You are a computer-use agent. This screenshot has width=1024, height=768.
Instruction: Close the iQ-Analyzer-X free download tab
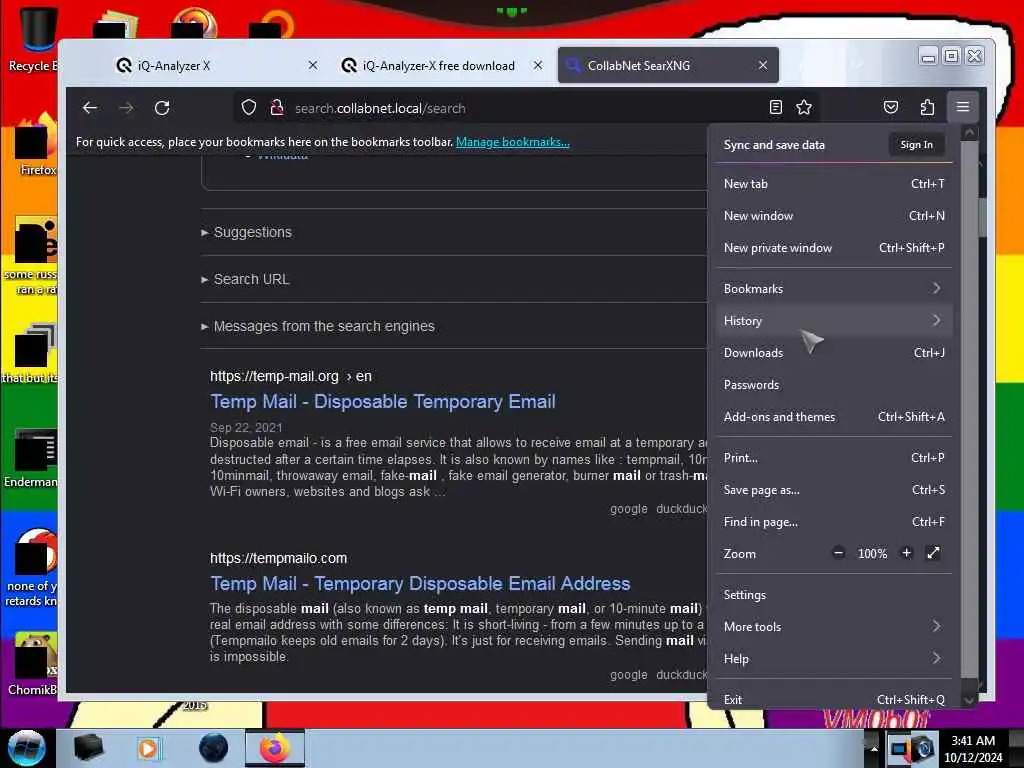pyautogui.click(x=537, y=65)
